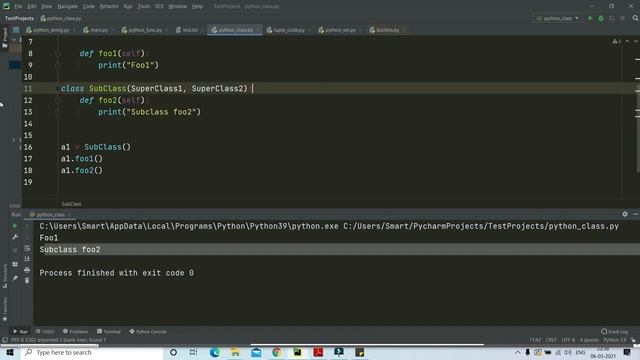Click the Soft-Wrap icon in Run panel
This screenshot has width=640, height=360.
(27, 248)
